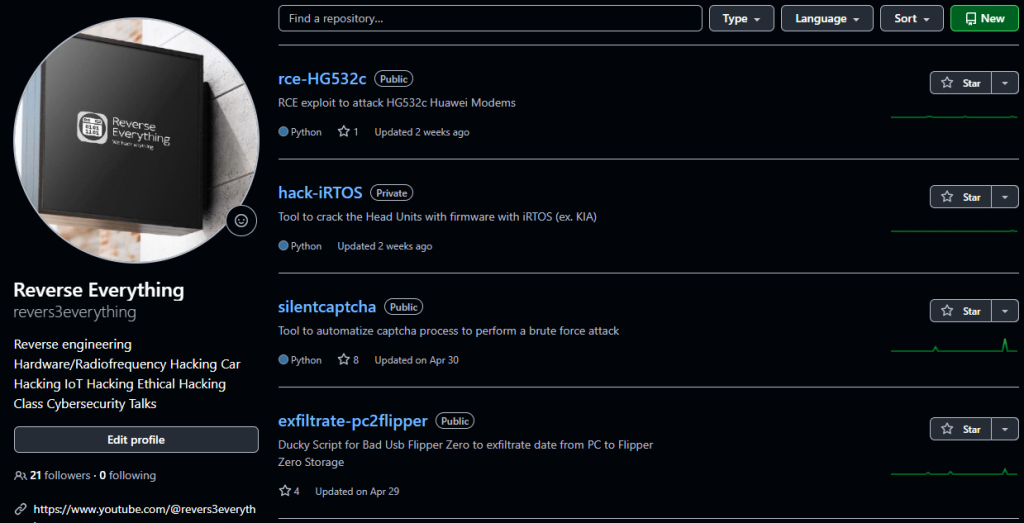Viewport: 1024px width, 523px height.
Task: Focus the Find a repository search field
Action: [x=490, y=19]
